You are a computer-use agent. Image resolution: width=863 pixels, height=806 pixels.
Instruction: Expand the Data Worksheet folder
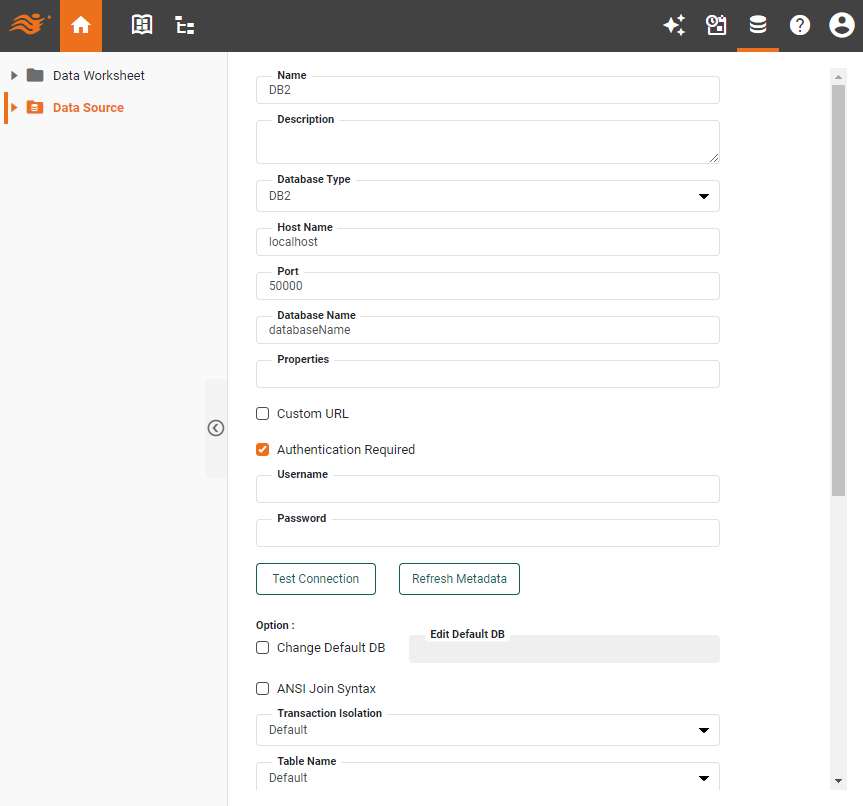tap(13, 75)
